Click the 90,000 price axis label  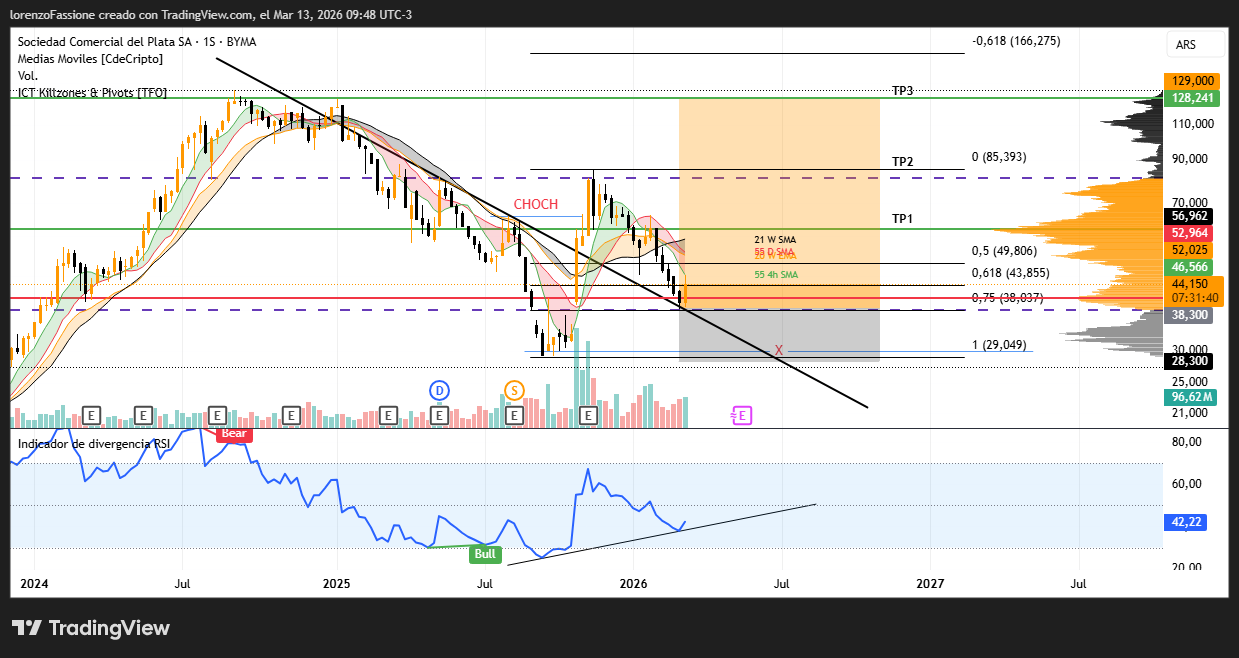(x=1191, y=159)
